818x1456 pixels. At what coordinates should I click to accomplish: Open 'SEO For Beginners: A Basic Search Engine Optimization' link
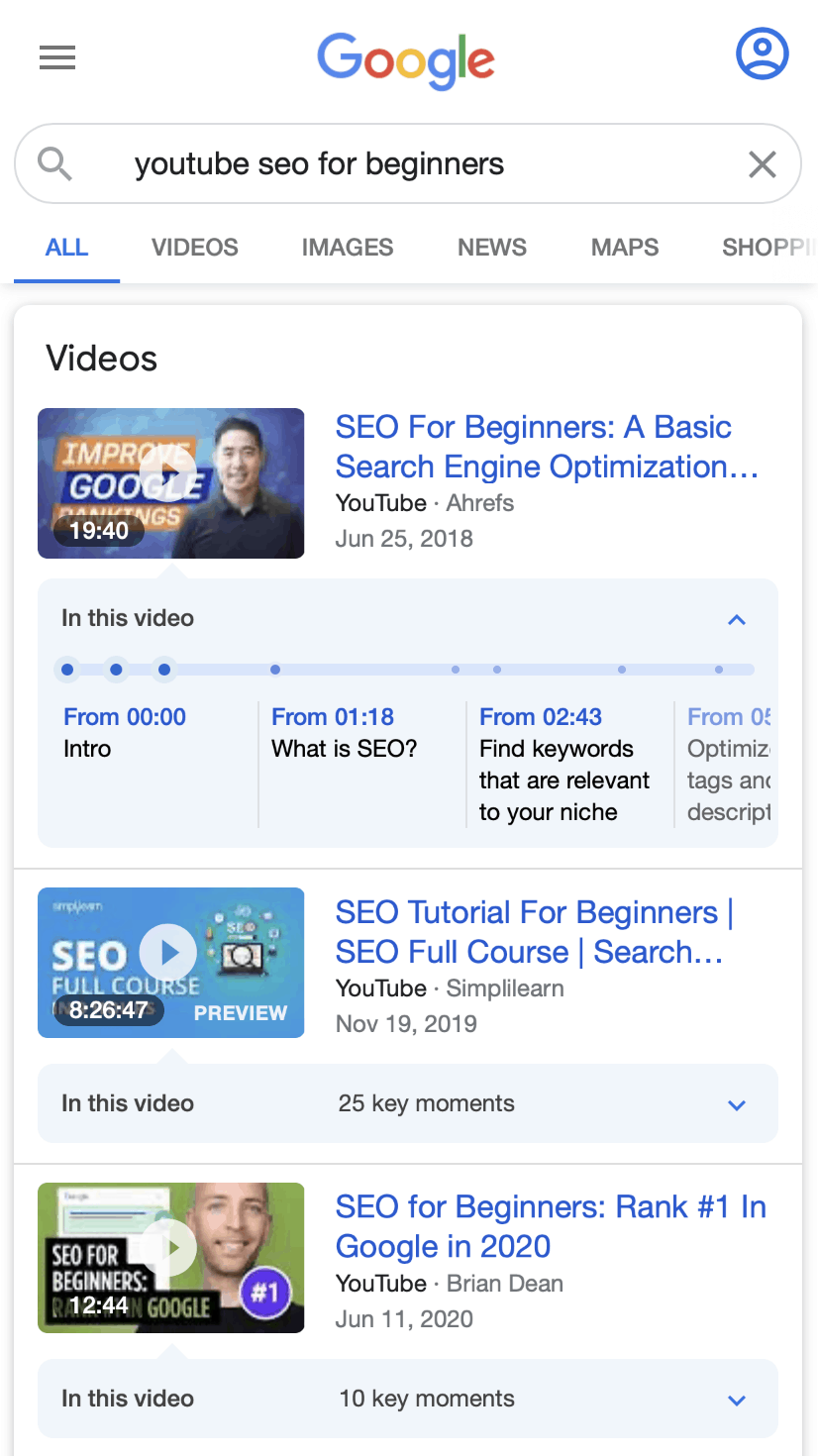click(547, 447)
